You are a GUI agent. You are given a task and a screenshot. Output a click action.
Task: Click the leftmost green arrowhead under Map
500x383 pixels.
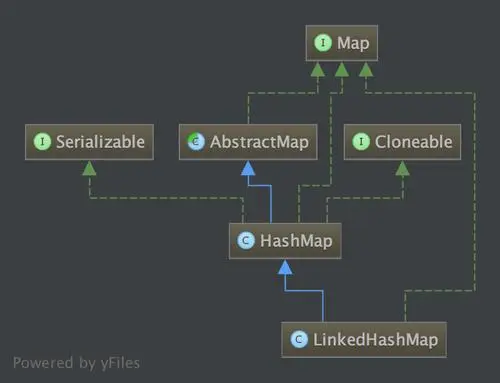click(318, 69)
